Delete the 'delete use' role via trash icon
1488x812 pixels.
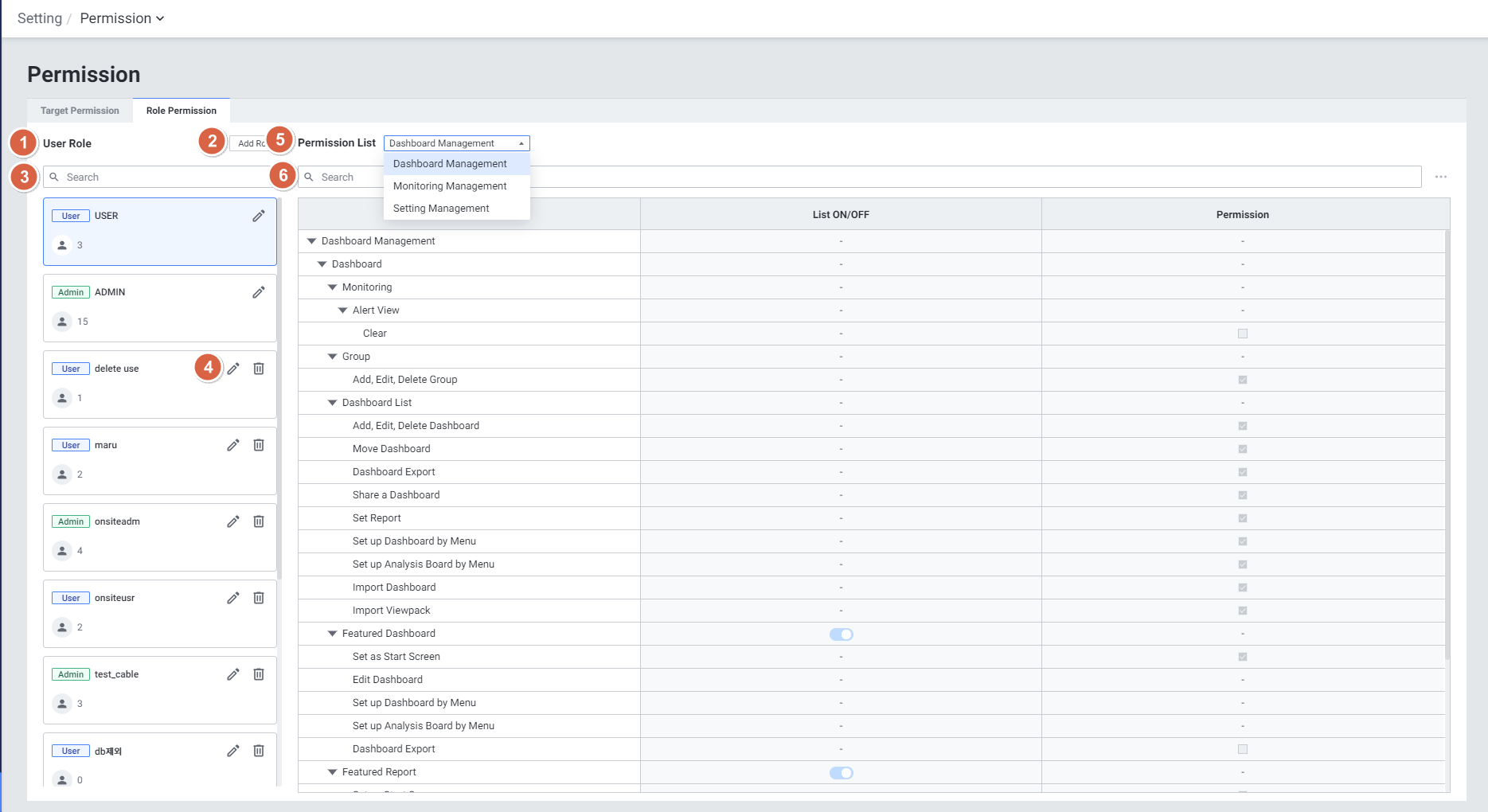coord(259,369)
